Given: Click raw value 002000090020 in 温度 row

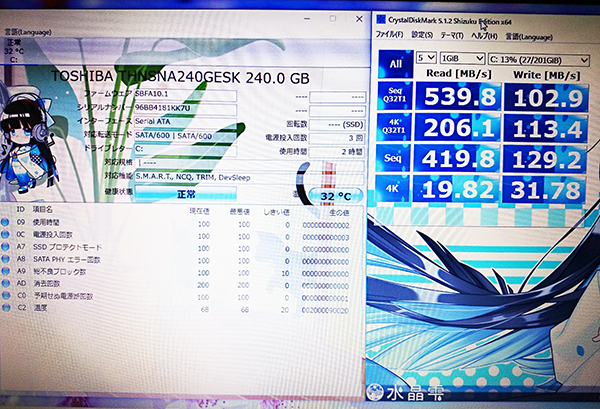Looking at the screenshot, I should point(325,311).
